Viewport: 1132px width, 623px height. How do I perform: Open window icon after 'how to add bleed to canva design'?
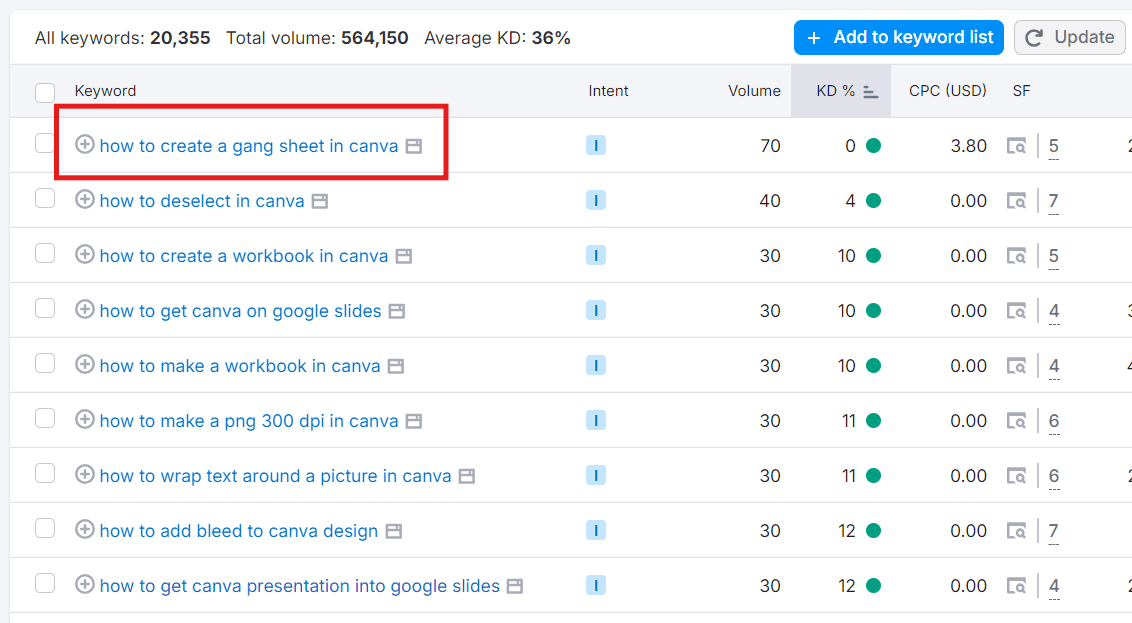393,531
